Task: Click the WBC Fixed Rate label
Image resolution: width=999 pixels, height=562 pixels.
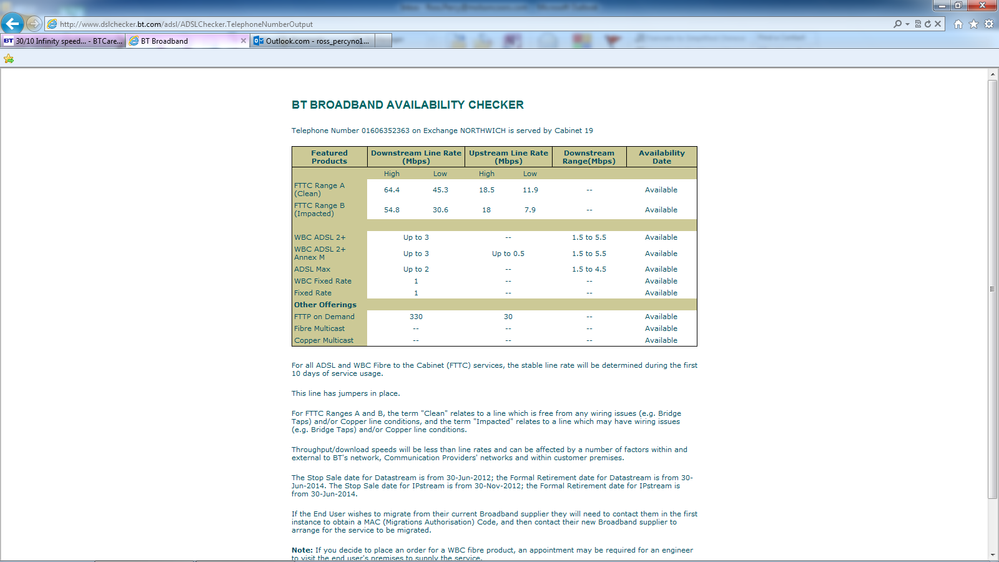Action: pos(322,281)
